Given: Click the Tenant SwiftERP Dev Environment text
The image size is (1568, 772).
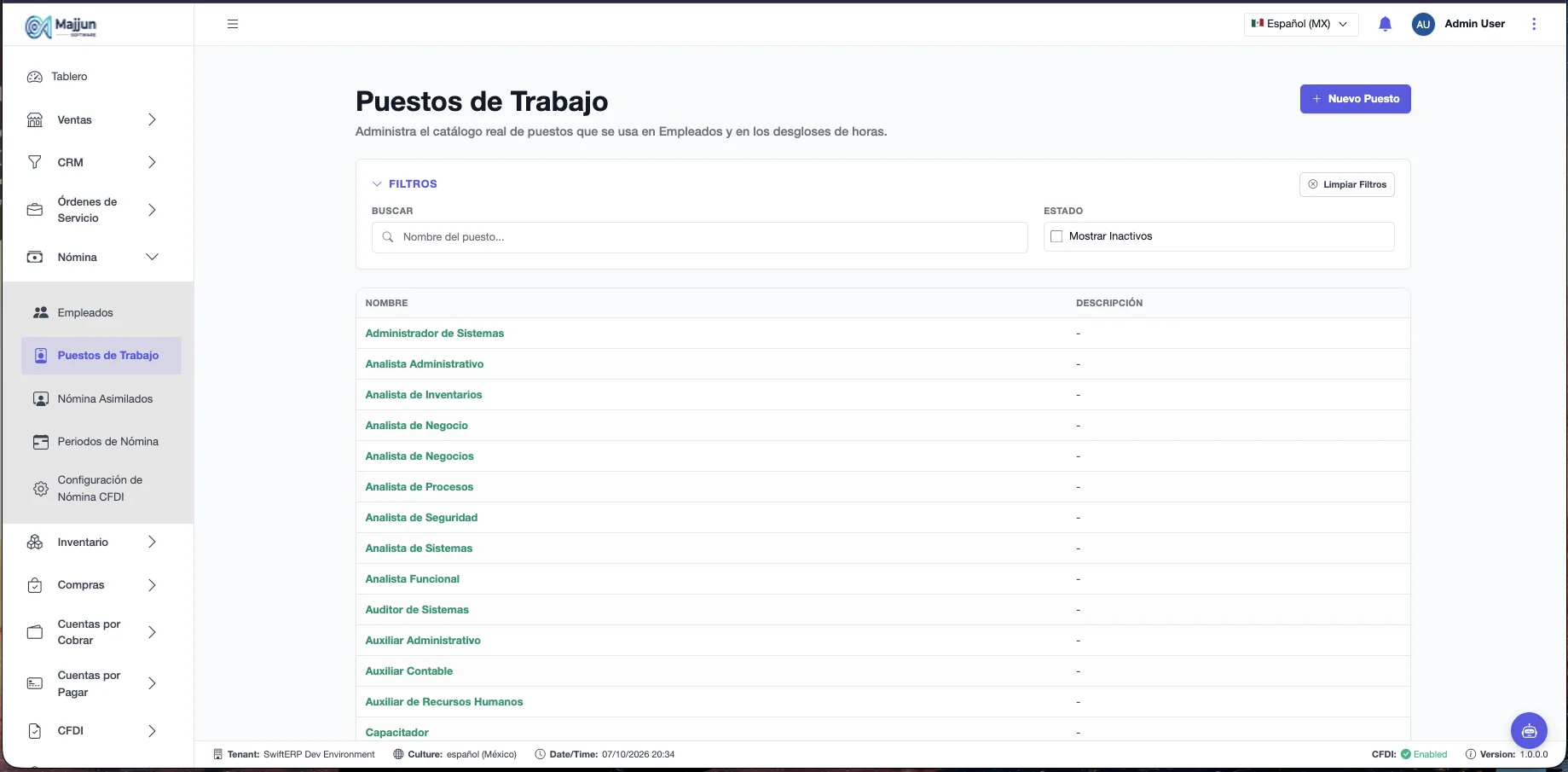Looking at the screenshot, I should [x=294, y=754].
